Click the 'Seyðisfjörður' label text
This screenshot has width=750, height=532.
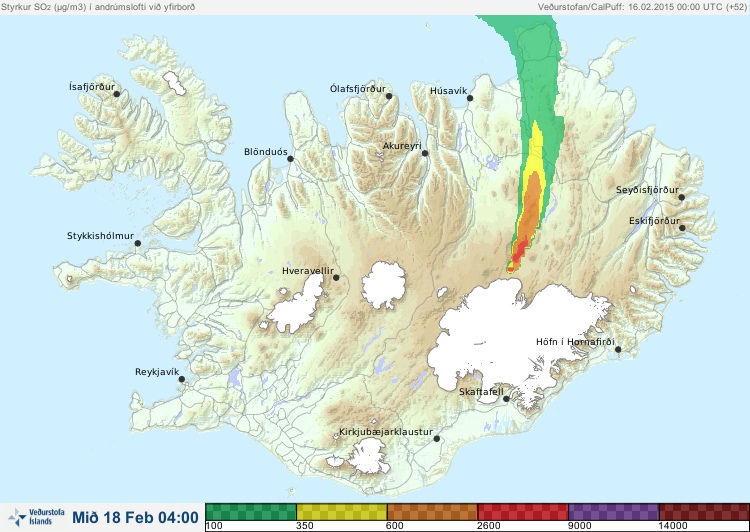647,190
